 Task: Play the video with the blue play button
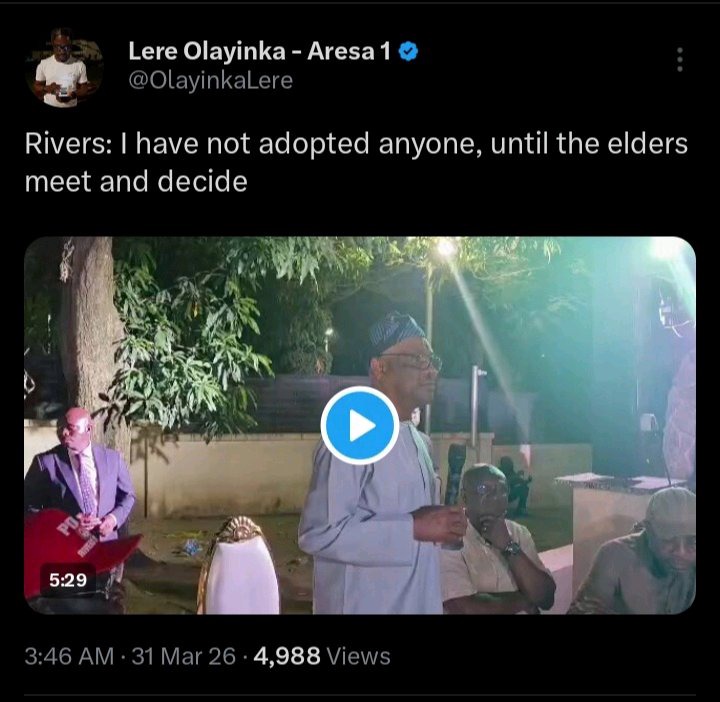pos(360,426)
